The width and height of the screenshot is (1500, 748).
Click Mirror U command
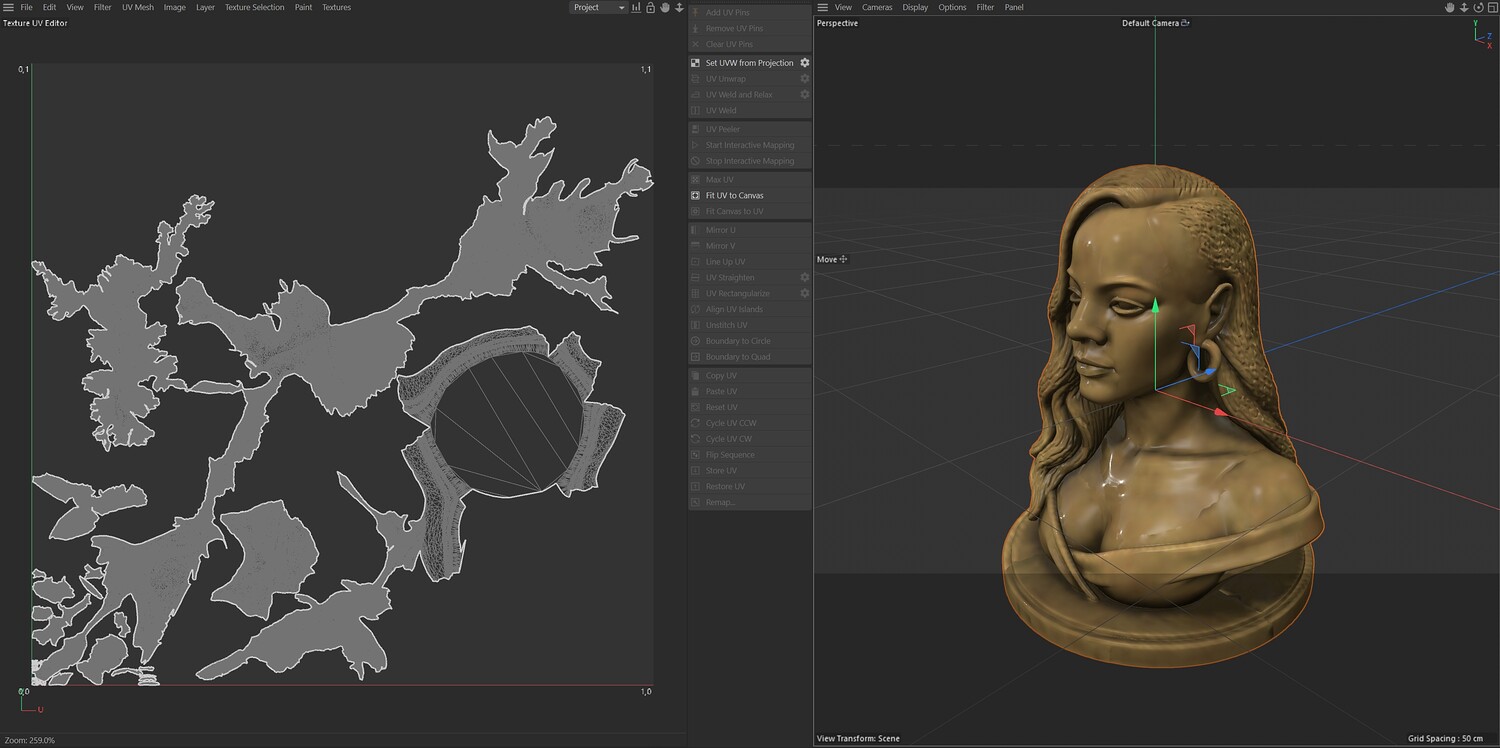tap(750, 230)
